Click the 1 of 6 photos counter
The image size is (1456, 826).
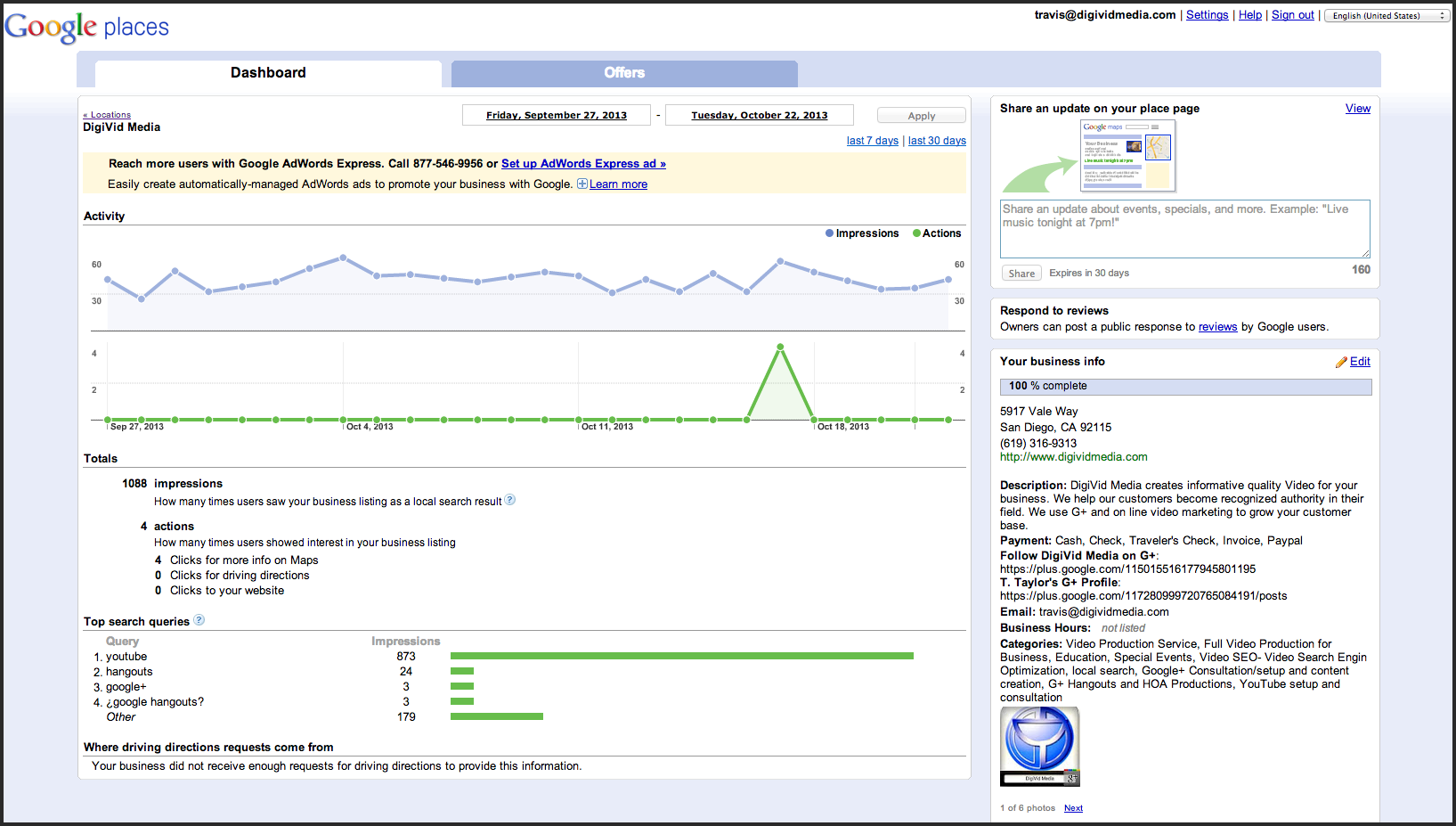(1028, 808)
